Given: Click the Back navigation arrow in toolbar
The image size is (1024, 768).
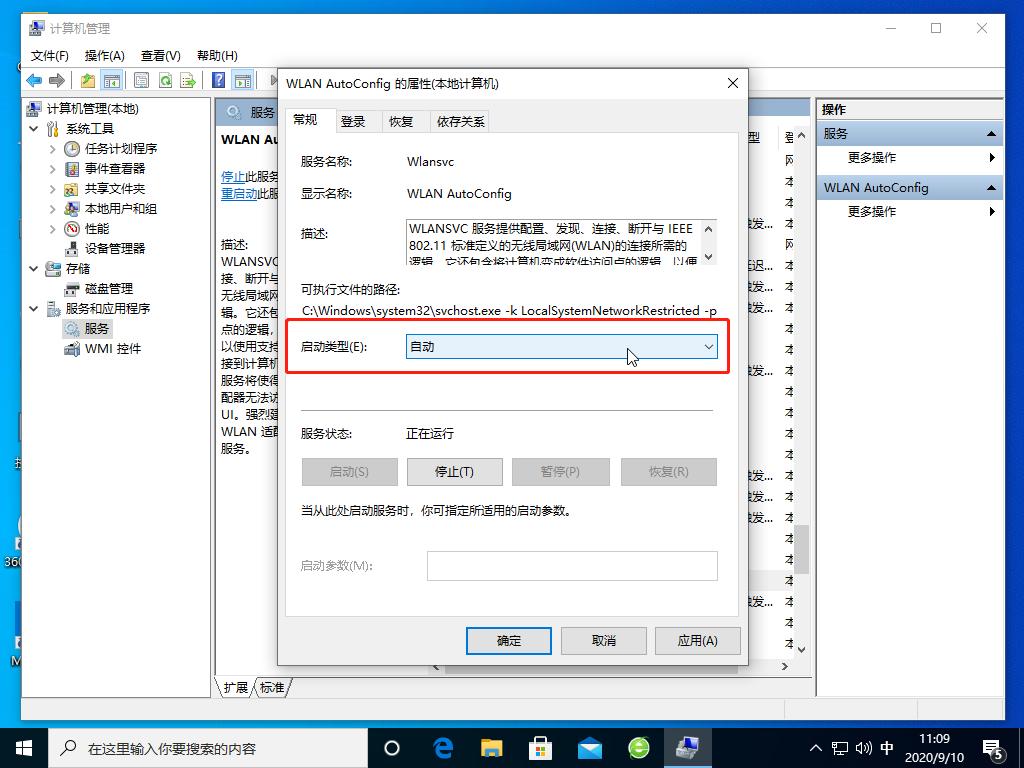Looking at the screenshot, I should 33,80.
